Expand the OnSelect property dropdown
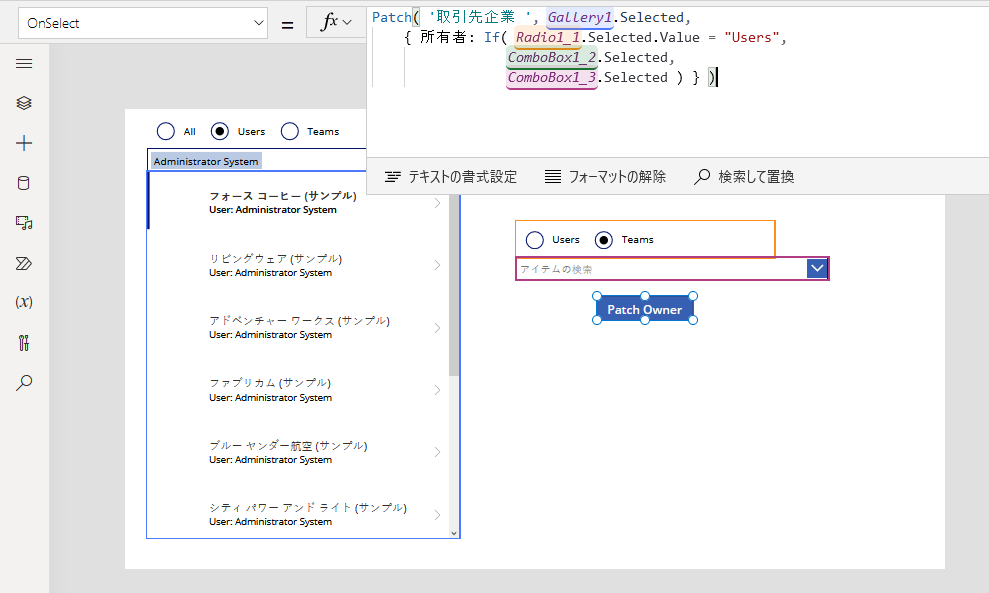This screenshot has width=989, height=593. tap(259, 23)
